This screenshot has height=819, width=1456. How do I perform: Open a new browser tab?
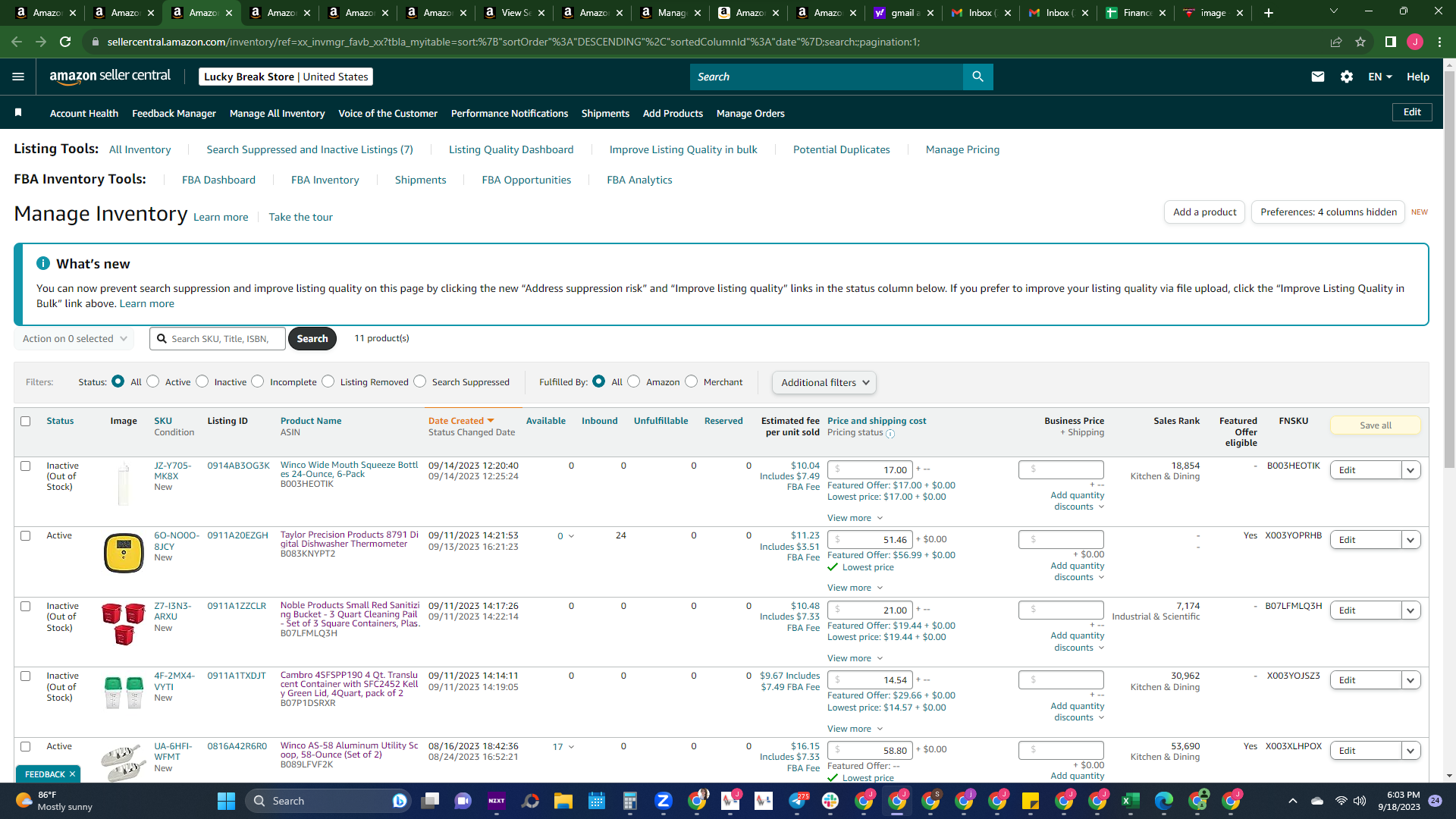1269,13
